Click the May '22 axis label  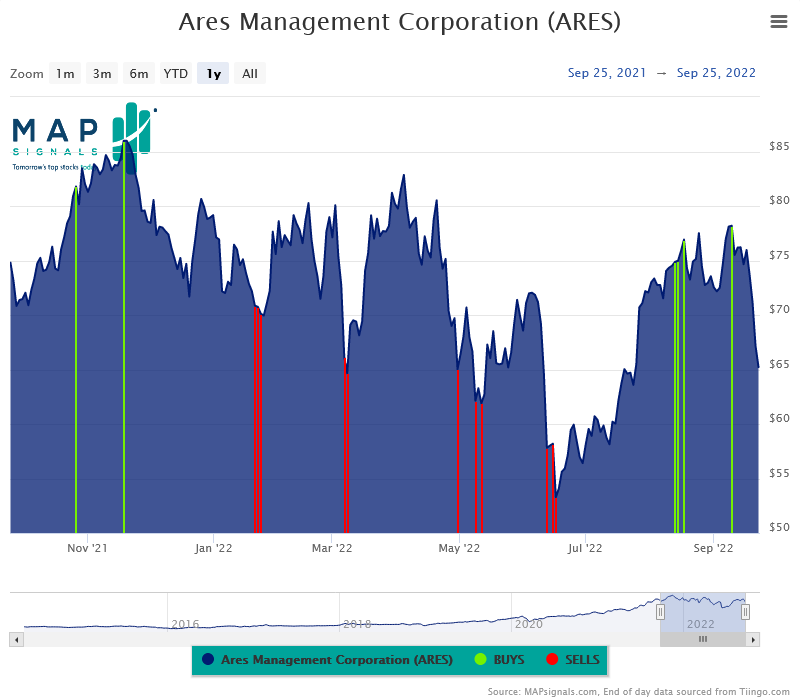tap(459, 548)
